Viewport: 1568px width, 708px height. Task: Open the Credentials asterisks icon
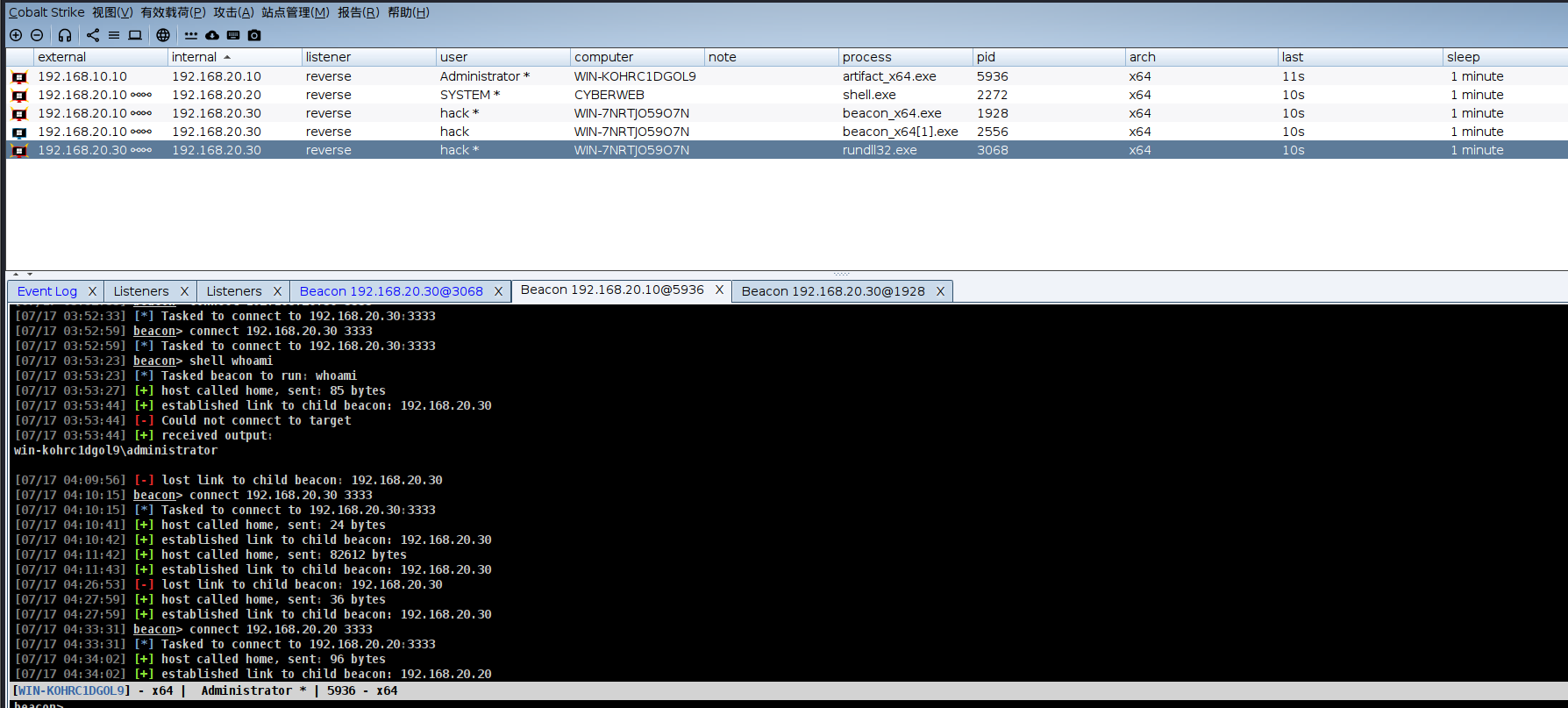tap(191, 35)
